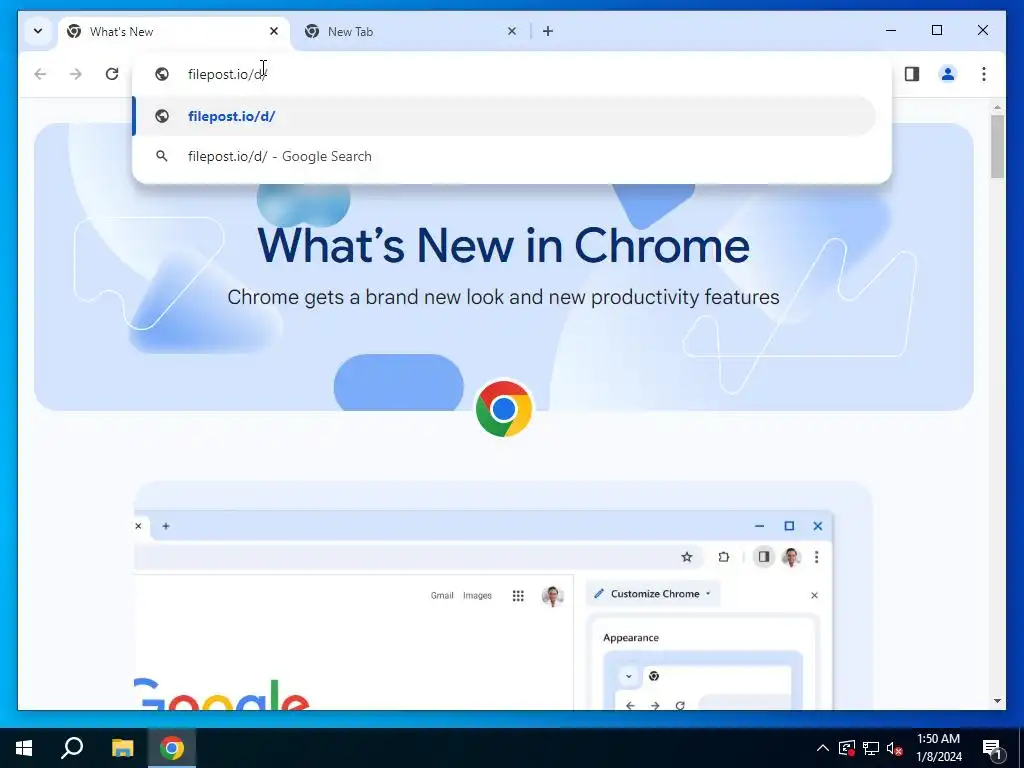The height and width of the screenshot is (768, 1024).
Task: Maximize the Chrome window
Action: pyautogui.click(x=936, y=30)
